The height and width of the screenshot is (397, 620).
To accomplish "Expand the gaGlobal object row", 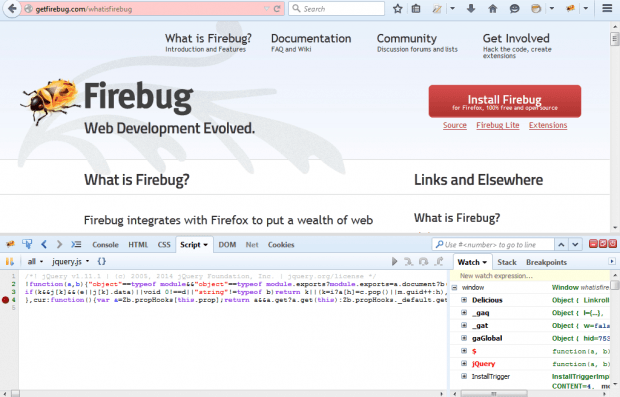I will tap(464, 338).
